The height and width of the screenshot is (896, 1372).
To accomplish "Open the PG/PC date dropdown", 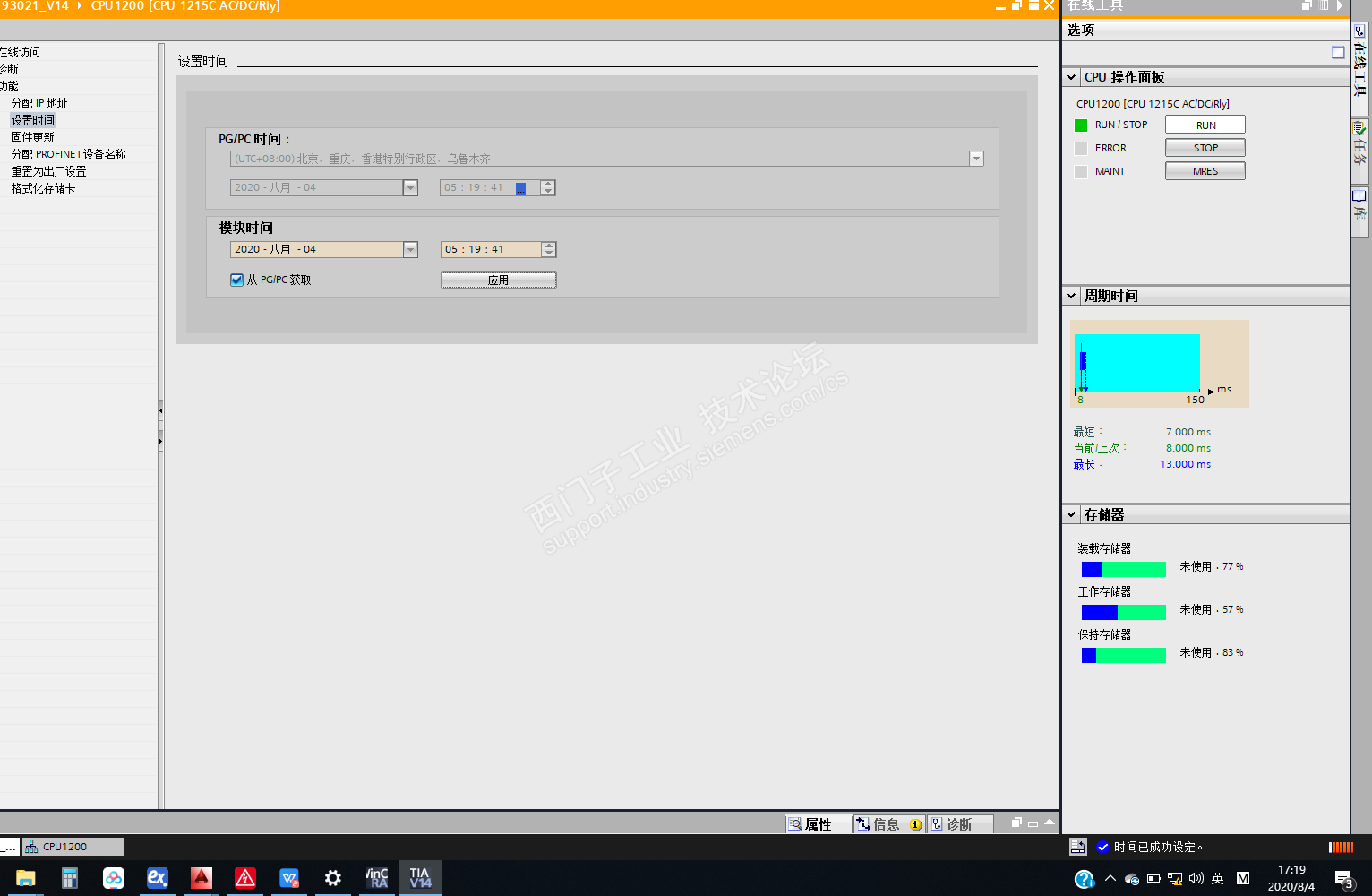I will click(x=411, y=188).
